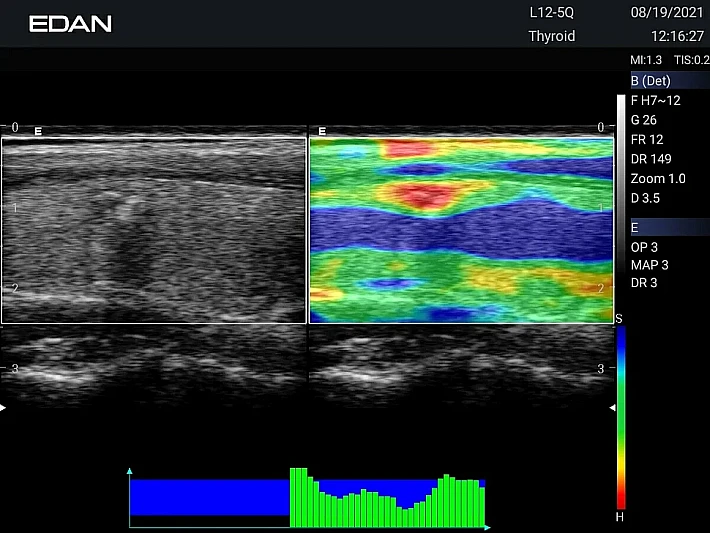
Task: Click the left focus position triangle marker
Action: click(3, 408)
